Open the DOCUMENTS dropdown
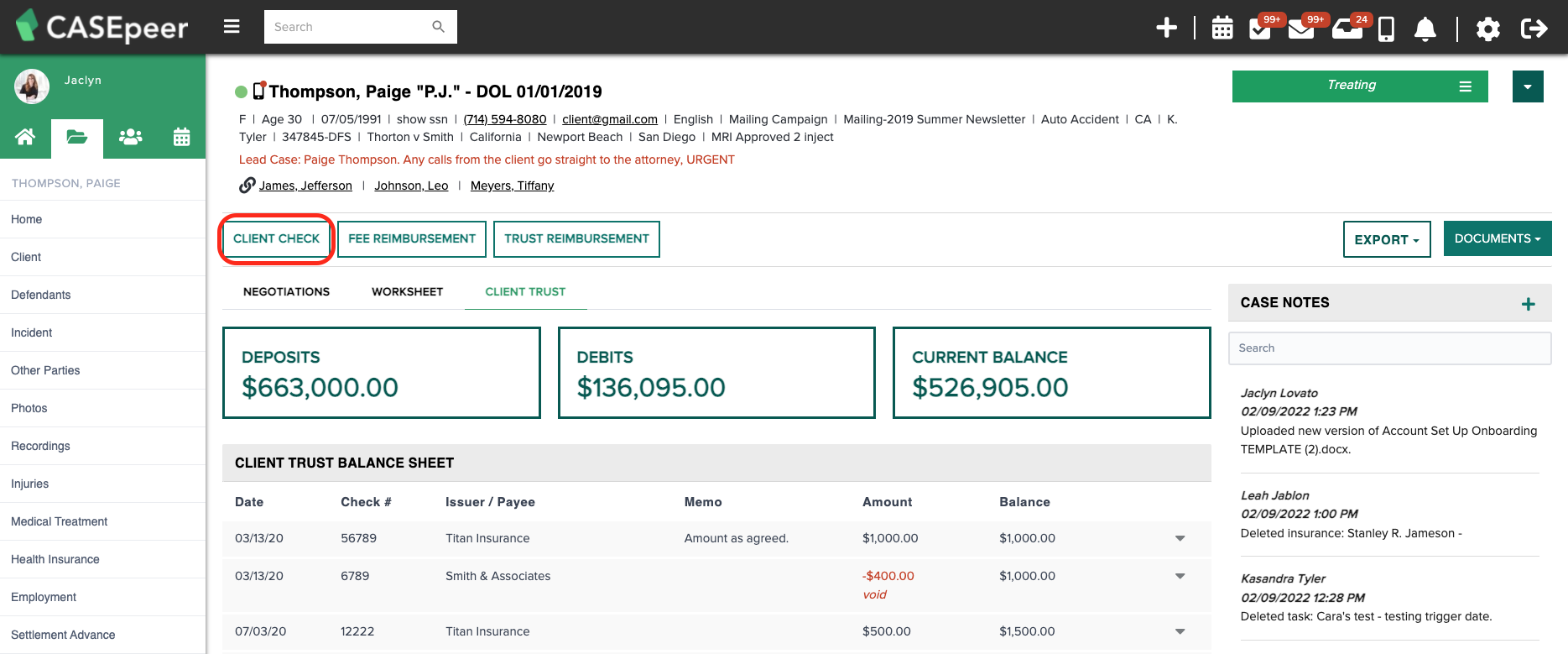This screenshot has height=654, width=1568. coord(1498,238)
